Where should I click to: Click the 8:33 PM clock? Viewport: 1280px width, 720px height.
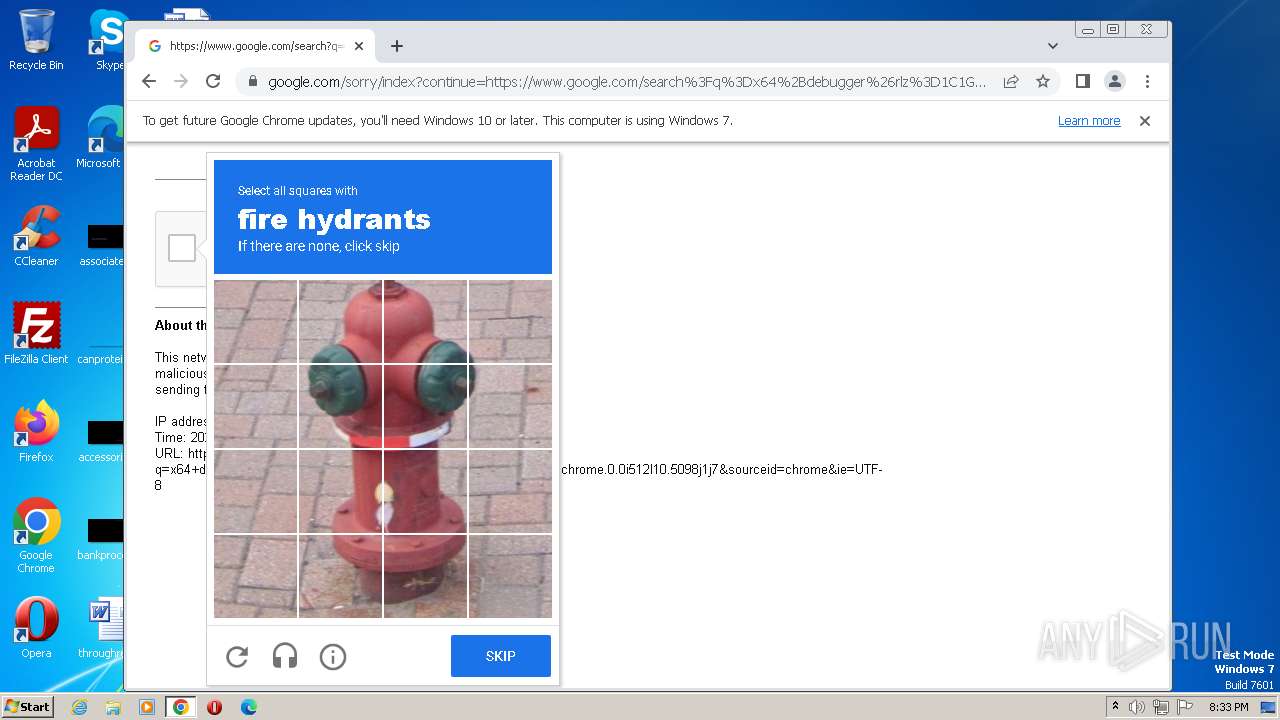(x=1228, y=707)
